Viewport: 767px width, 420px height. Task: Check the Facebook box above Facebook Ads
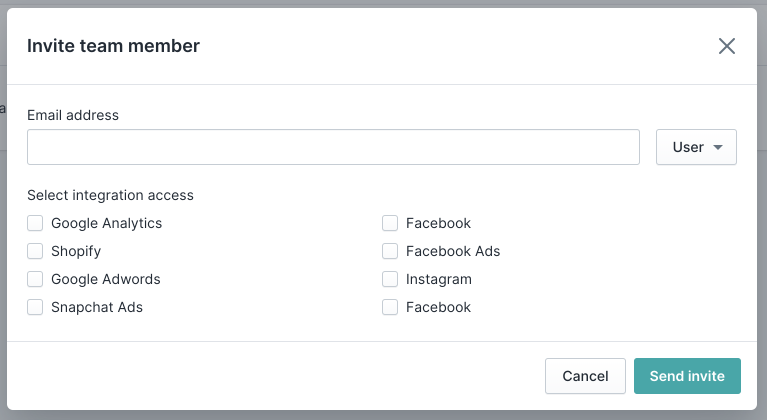coord(390,223)
